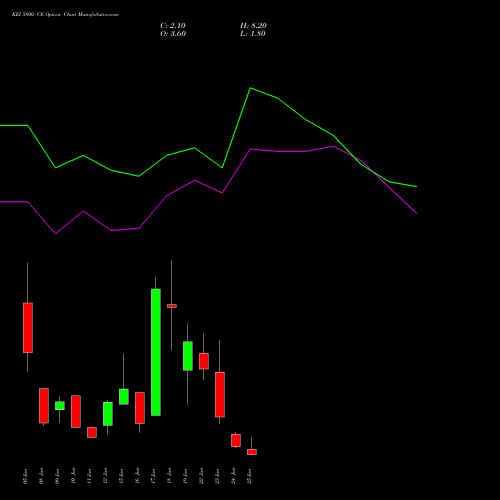Click the '25' date label on the axis
The height and width of the screenshot is (500, 500).
point(249,476)
